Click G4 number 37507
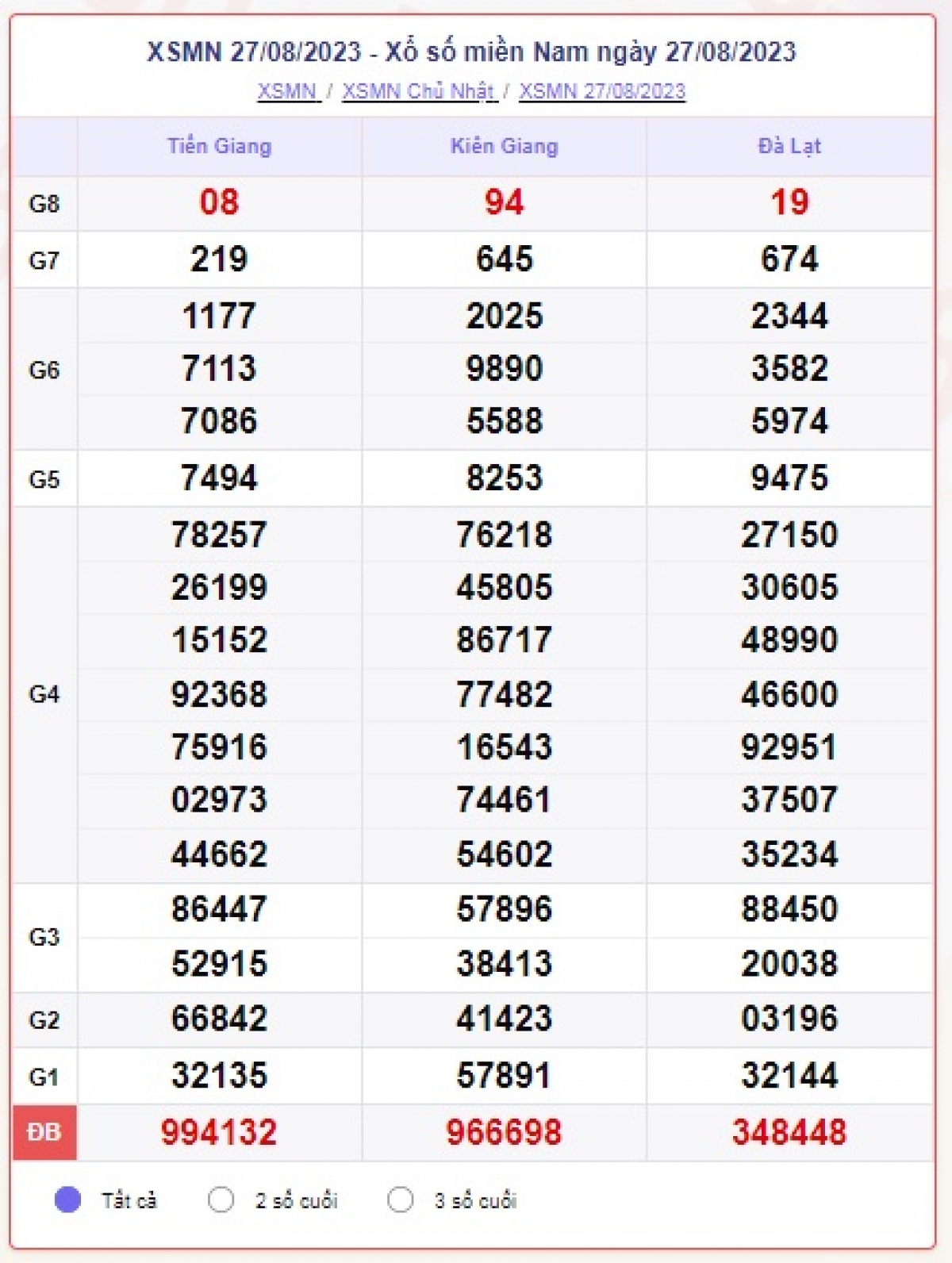 click(789, 799)
